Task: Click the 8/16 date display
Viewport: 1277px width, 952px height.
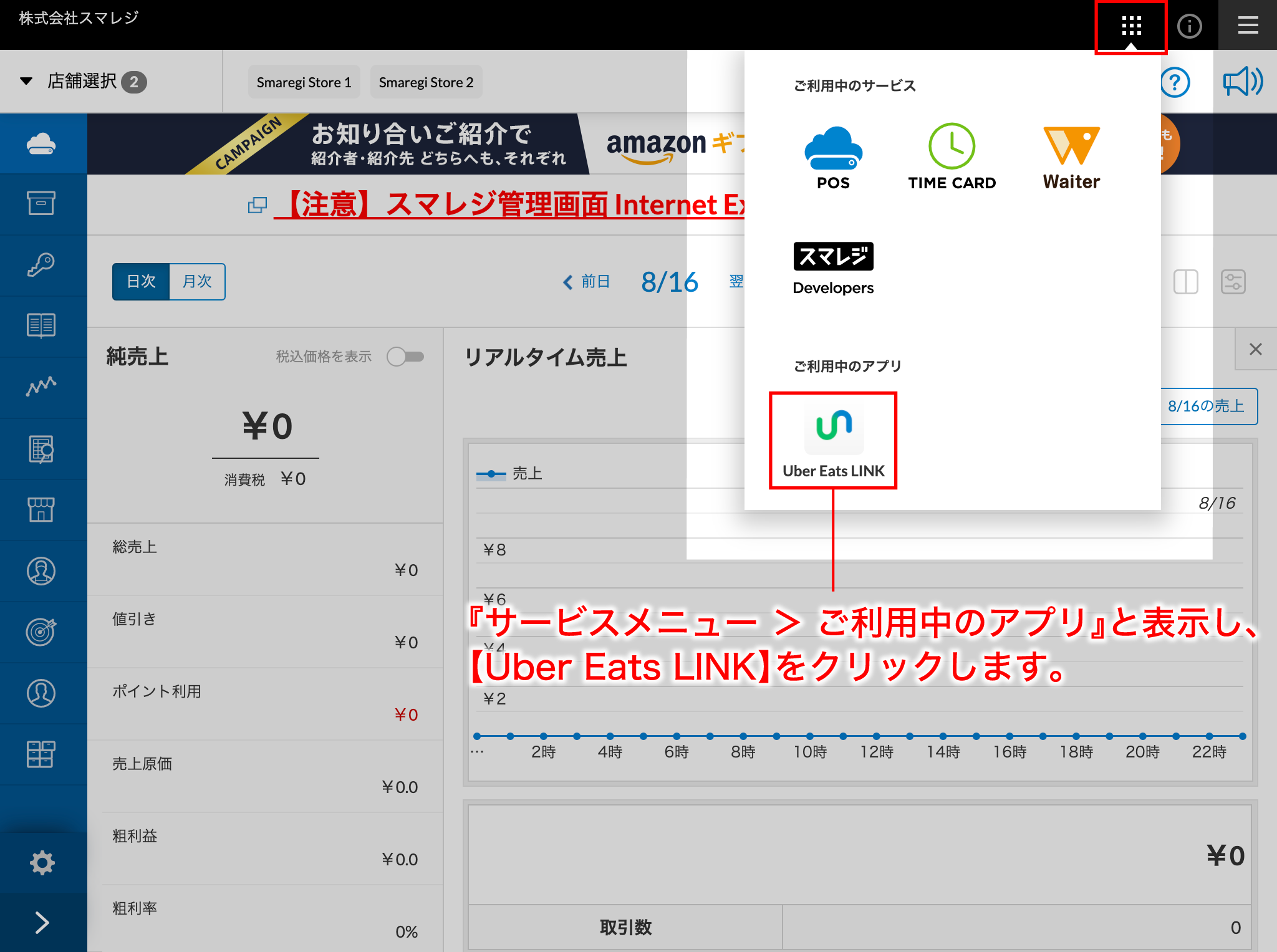Action: tap(670, 282)
